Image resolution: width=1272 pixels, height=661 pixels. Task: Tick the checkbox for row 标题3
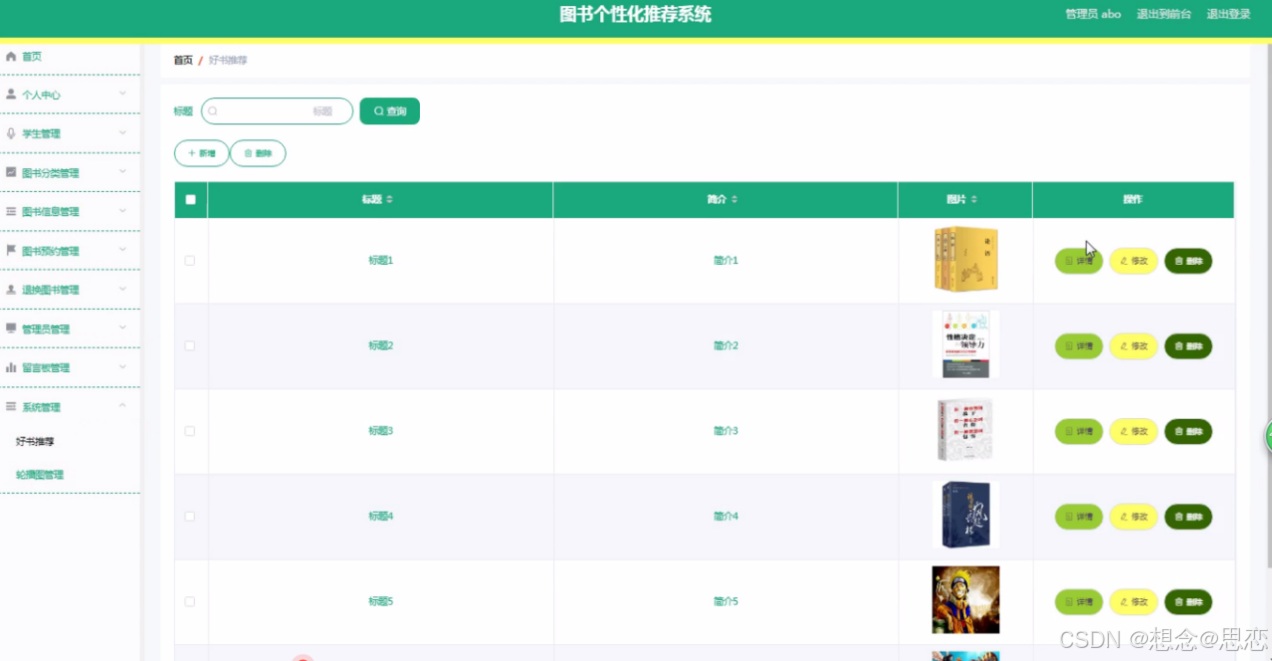click(190, 431)
